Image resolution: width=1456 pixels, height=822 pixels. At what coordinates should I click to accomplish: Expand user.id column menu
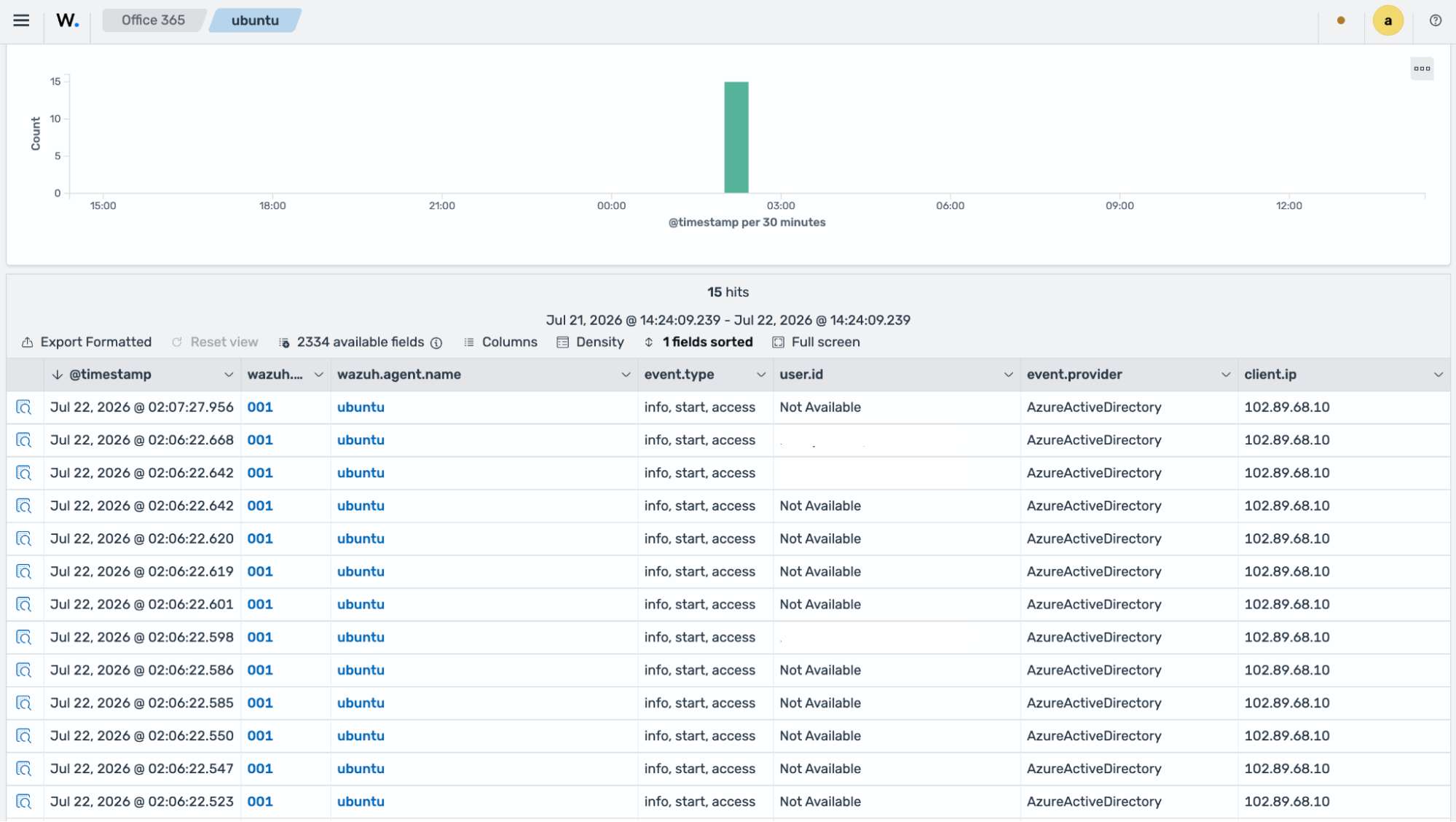(x=1009, y=375)
